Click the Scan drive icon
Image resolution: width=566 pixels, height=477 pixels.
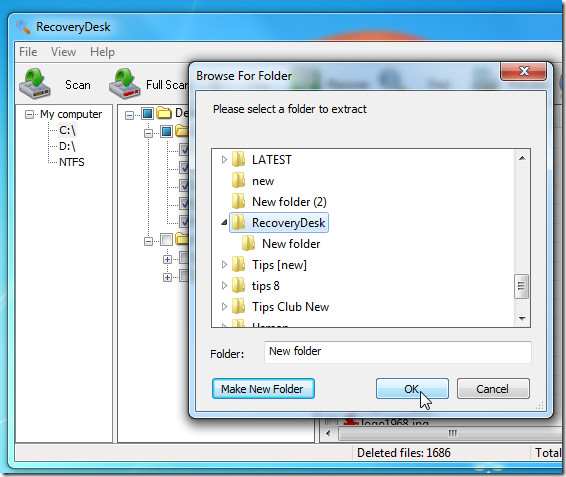point(35,84)
